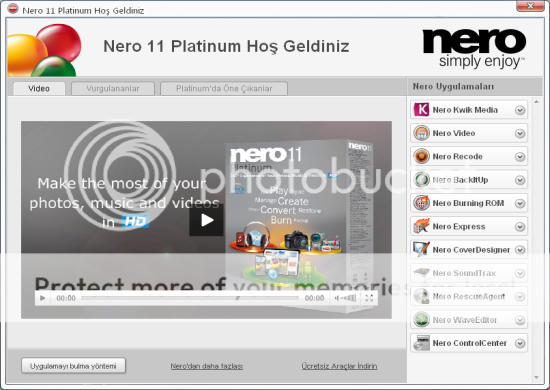Open Nero Video via its icon

pos(421,133)
